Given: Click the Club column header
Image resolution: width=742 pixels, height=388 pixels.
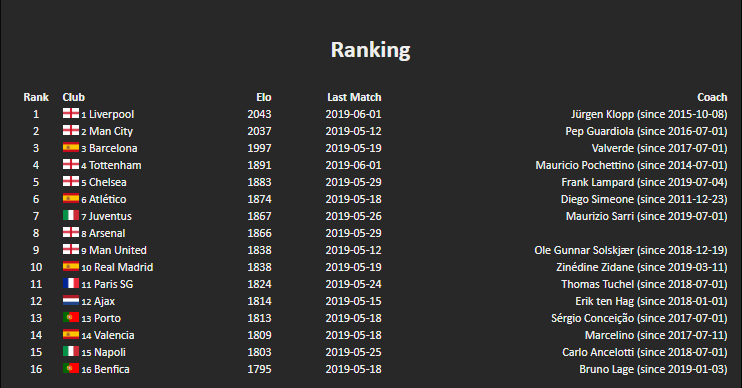Looking at the screenshot, I should point(73,97).
